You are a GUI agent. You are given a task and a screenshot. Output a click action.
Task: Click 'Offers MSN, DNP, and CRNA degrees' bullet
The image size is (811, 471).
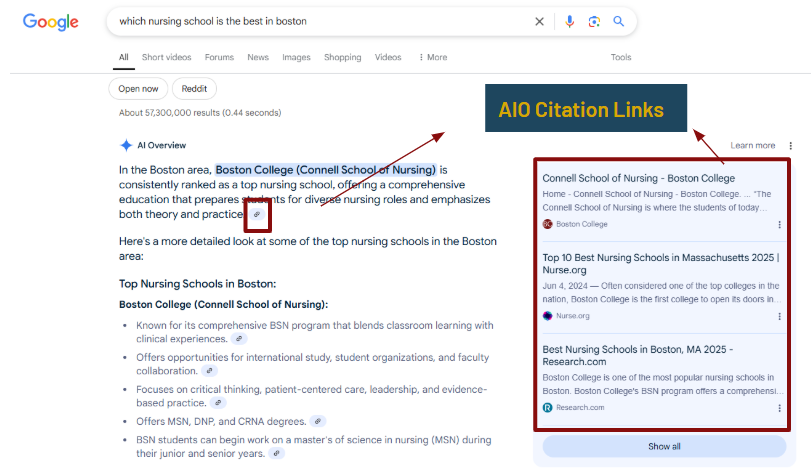click(x=221, y=421)
